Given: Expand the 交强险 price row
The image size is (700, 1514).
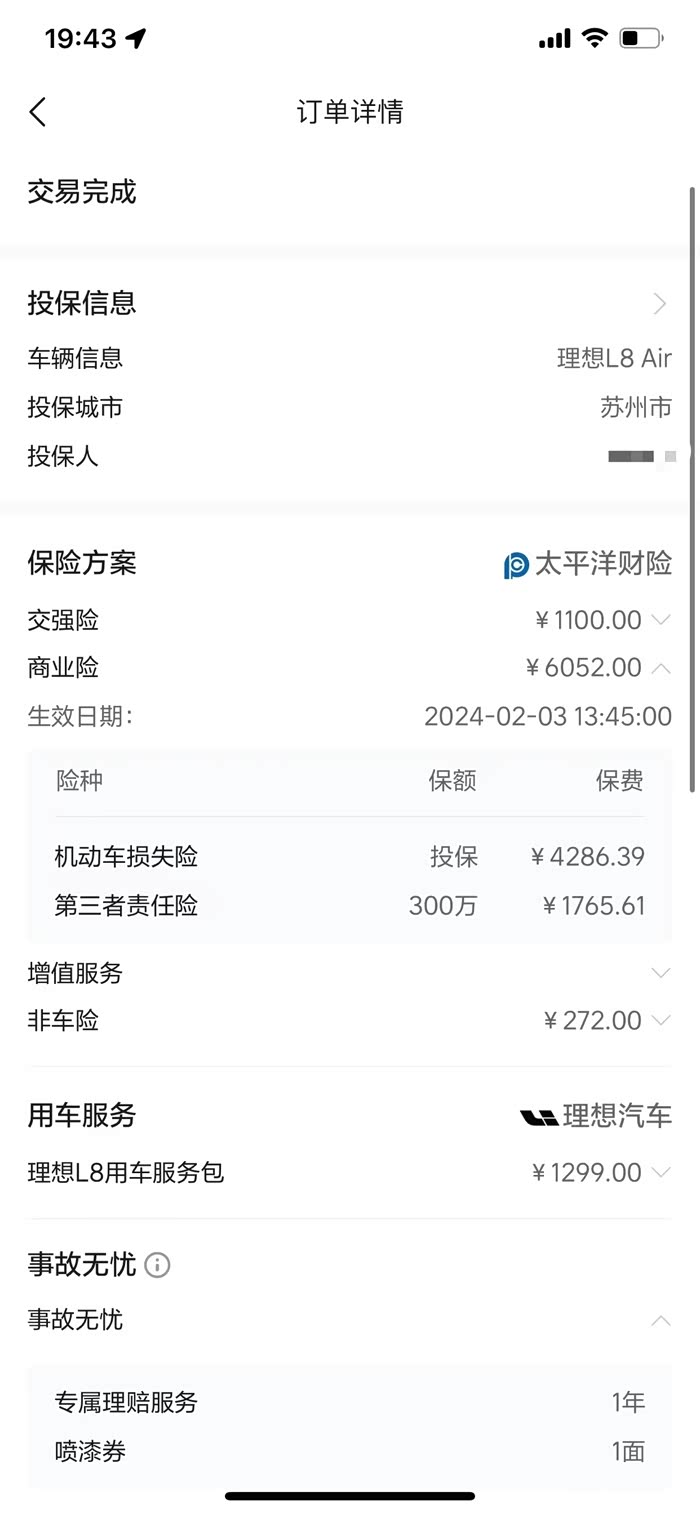Looking at the screenshot, I should pyautogui.click(x=660, y=620).
